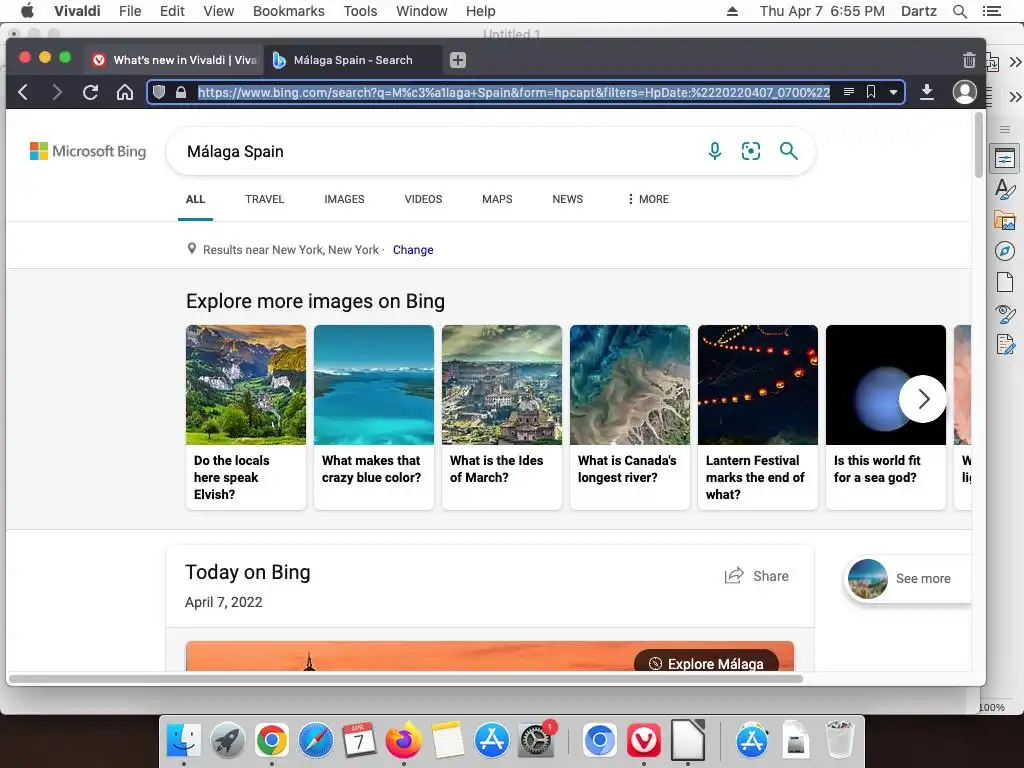Expand the MORE search categories menu

648,199
